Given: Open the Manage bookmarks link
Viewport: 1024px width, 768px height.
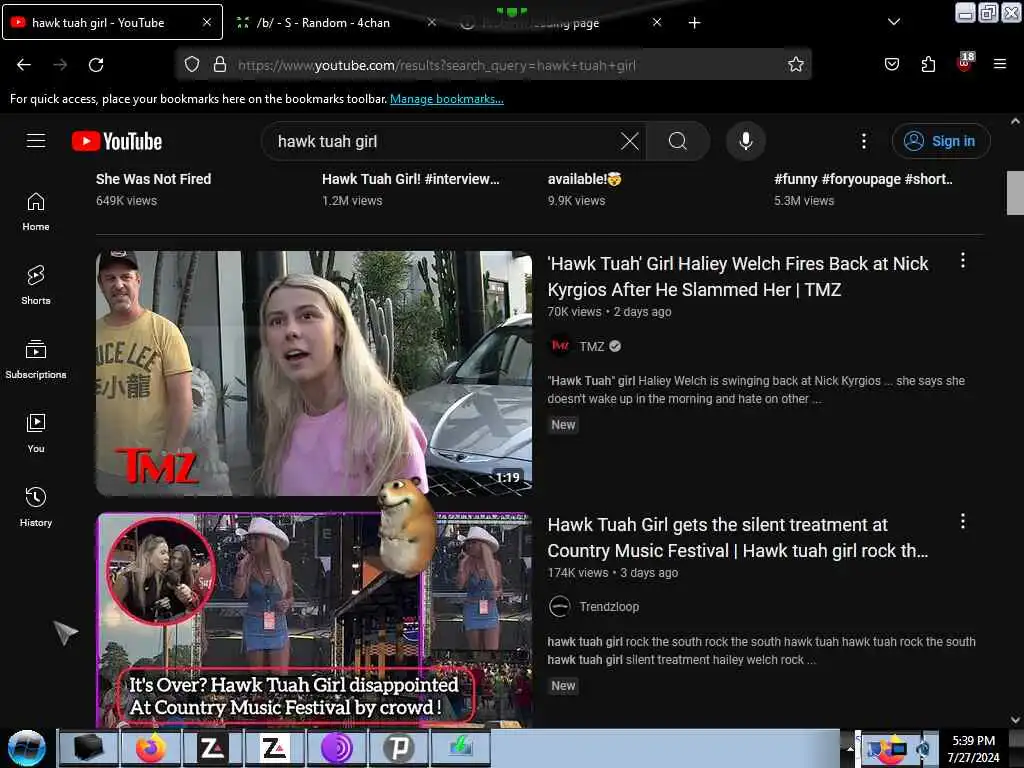Looking at the screenshot, I should point(447,99).
